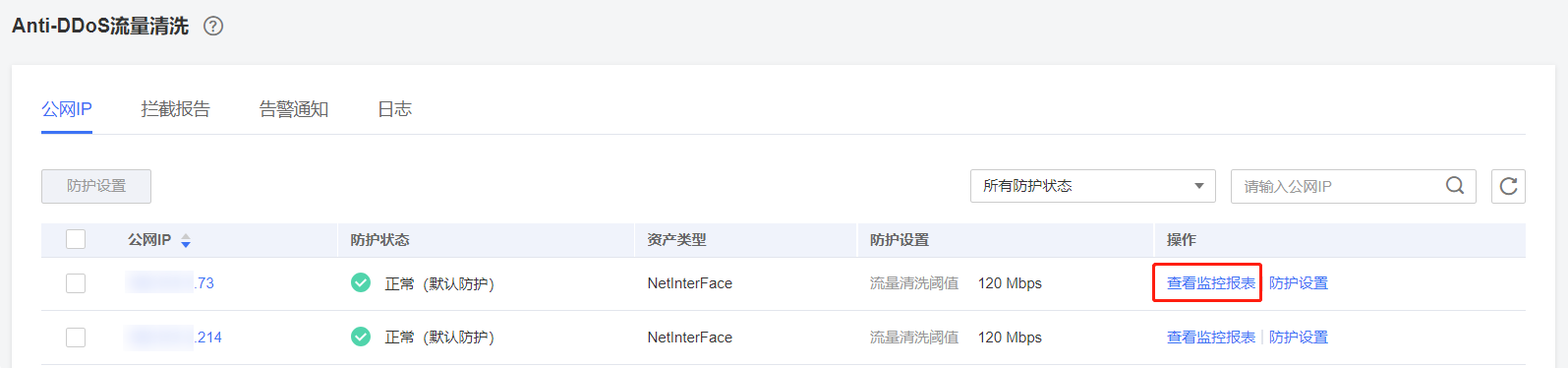The height and width of the screenshot is (368, 1568).
Task: Click the dropdown arrow of protection status filter
Action: coord(1198,186)
